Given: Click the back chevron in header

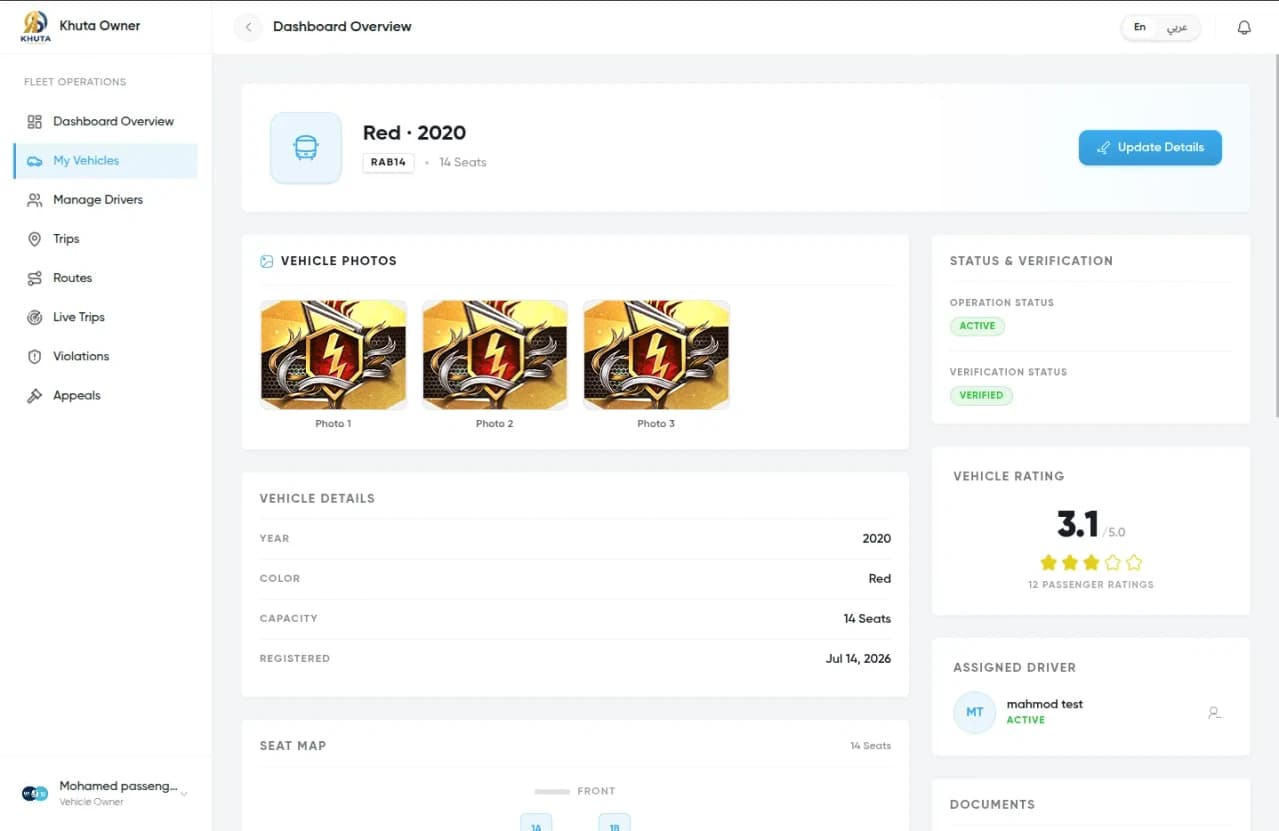Looking at the screenshot, I should [x=248, y=27].
